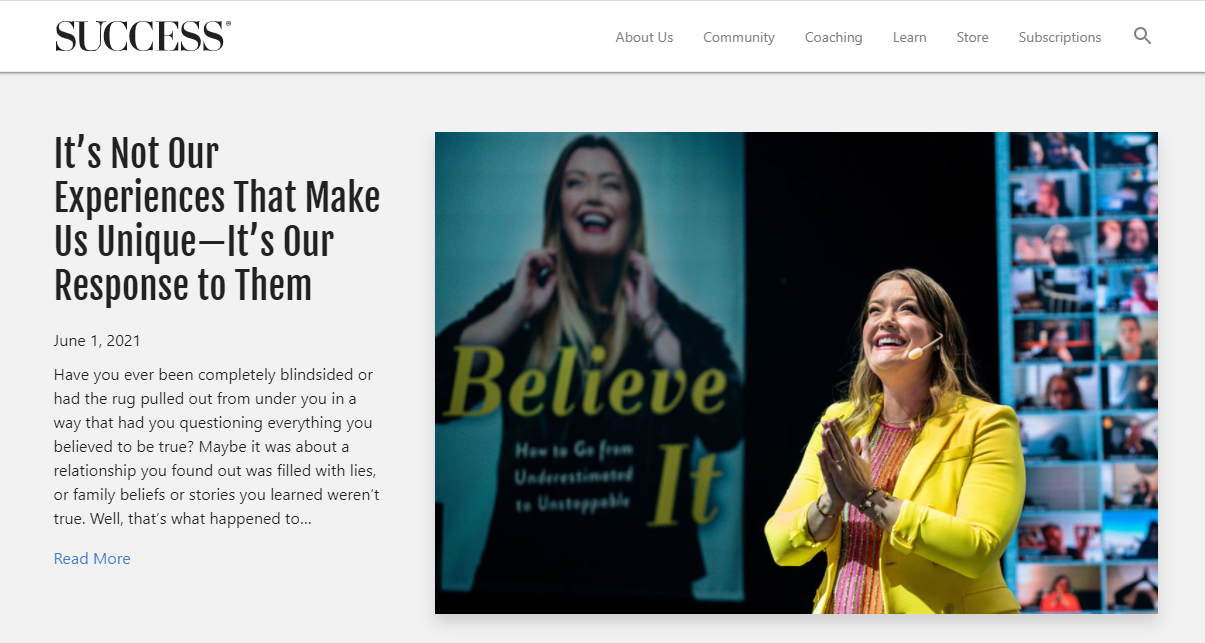Open the About Us menu
This screenshot has height=643, width=1205.
coord(644,37)
